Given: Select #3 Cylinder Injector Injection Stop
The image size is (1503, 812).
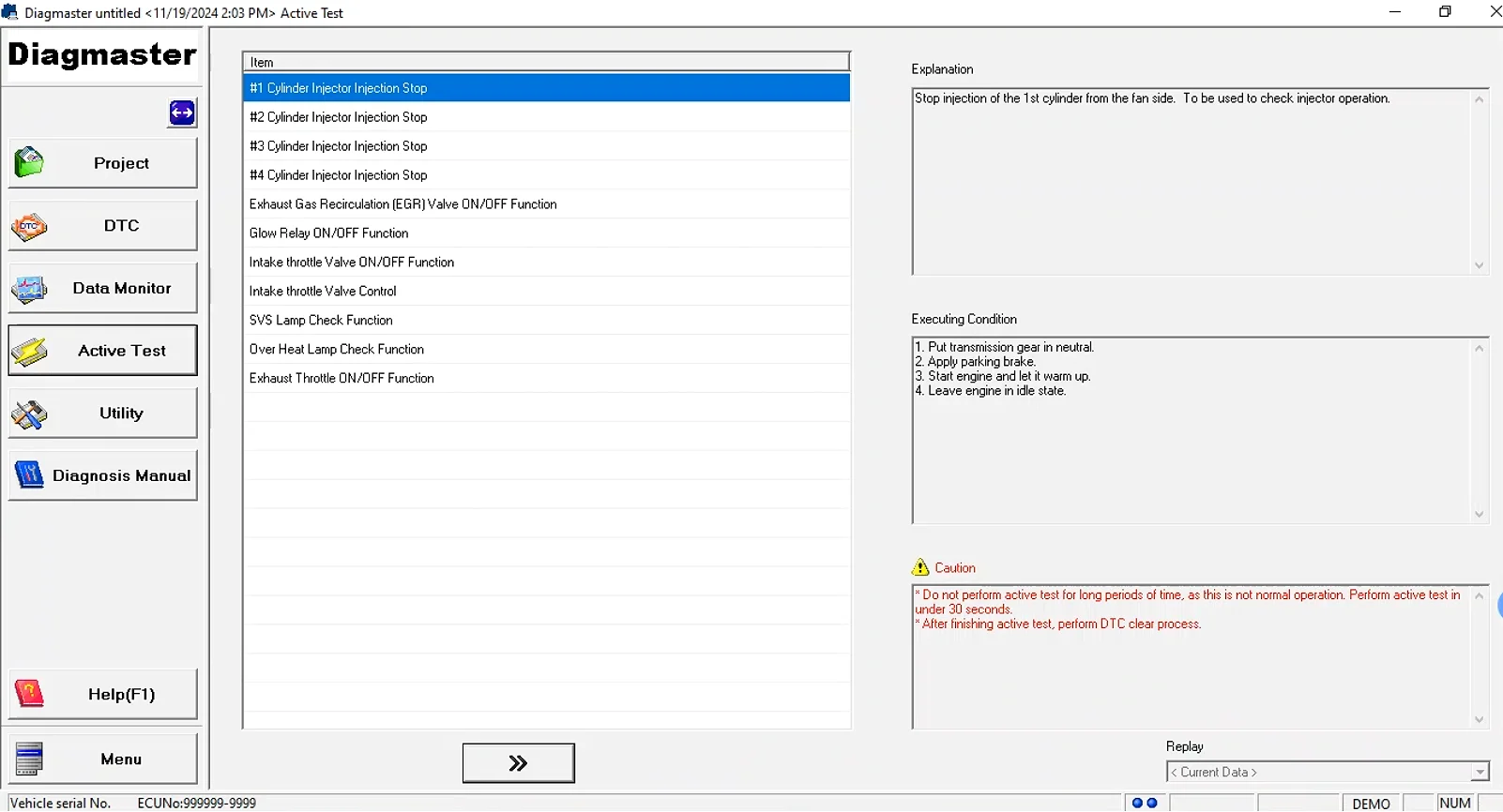Looking at the screenshot, I should click(x=546, y=146).
